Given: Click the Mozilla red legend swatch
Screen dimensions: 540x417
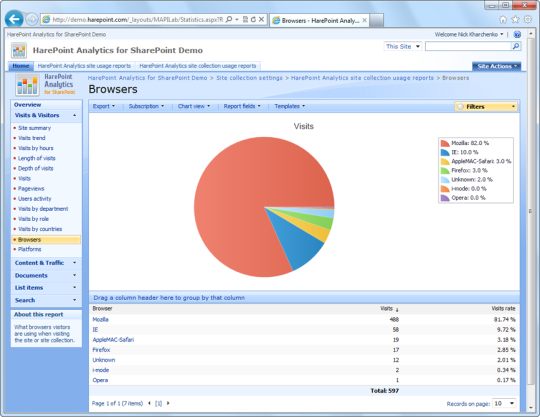Looking at the screenshot, I should pyautogui.click(x=445, y=143).
